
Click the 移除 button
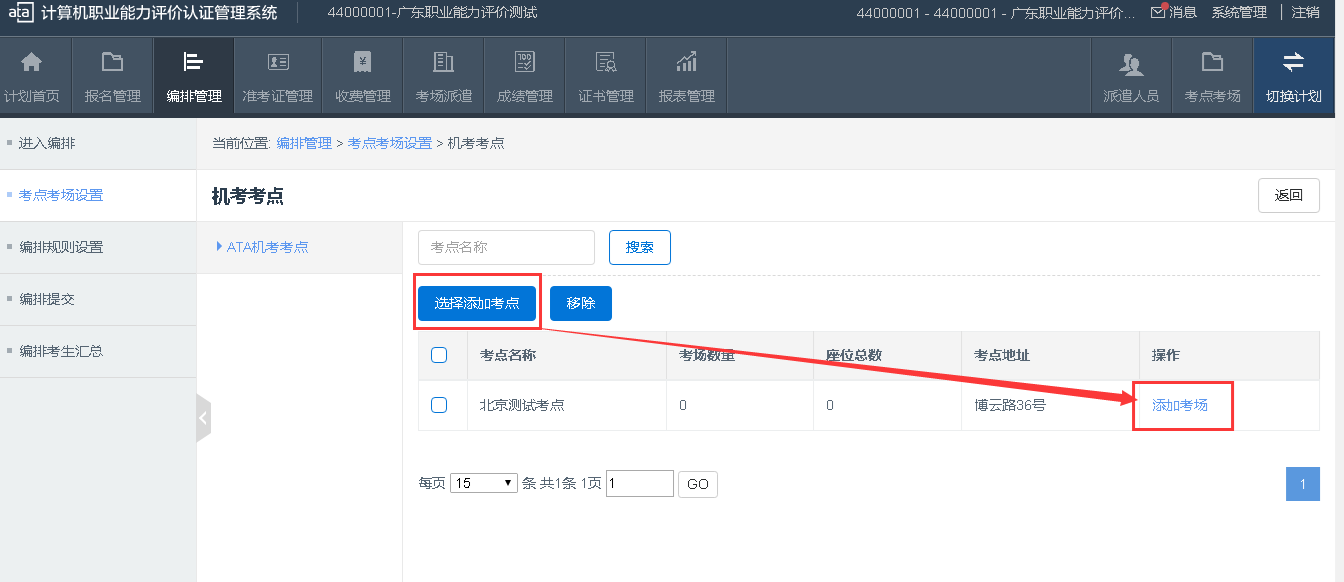(x=581, y=303)
